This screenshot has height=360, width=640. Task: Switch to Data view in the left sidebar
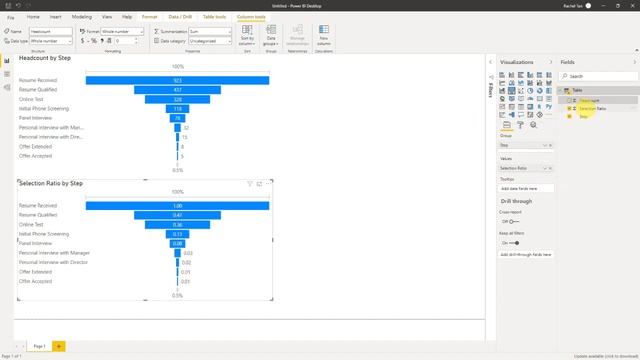7,74
